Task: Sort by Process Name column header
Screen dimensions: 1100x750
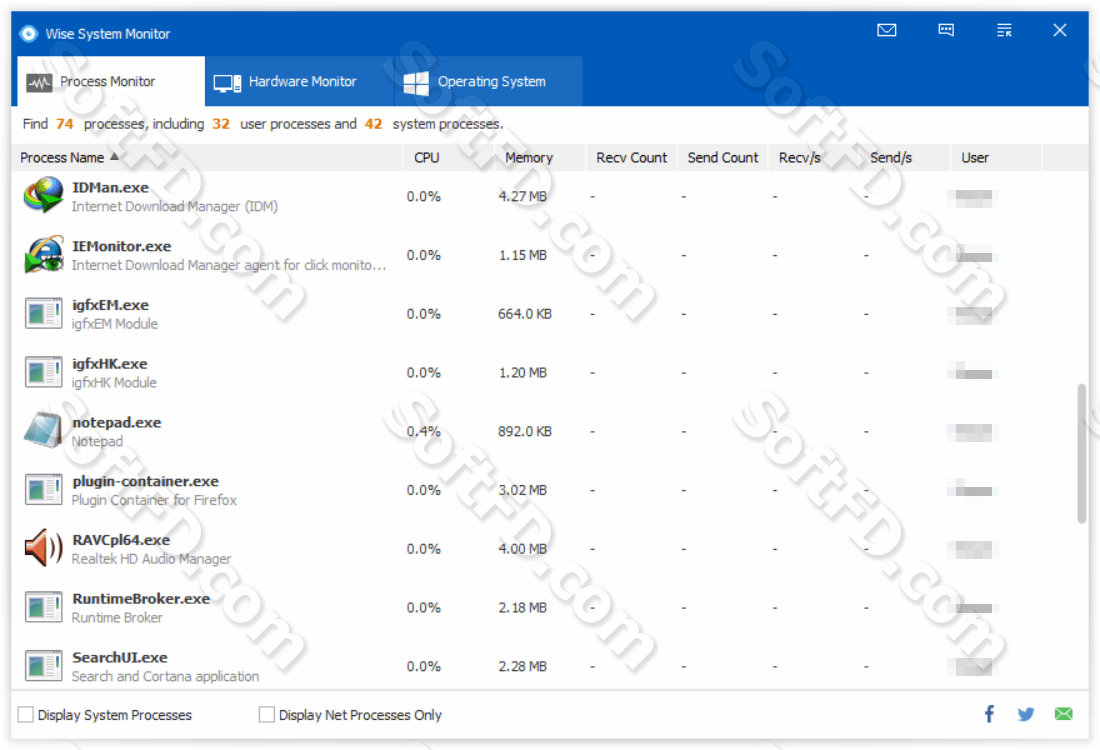Action: point(207,158)
